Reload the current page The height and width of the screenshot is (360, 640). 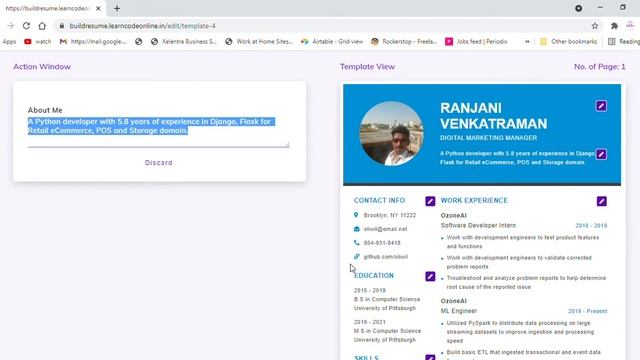[26, 26]
